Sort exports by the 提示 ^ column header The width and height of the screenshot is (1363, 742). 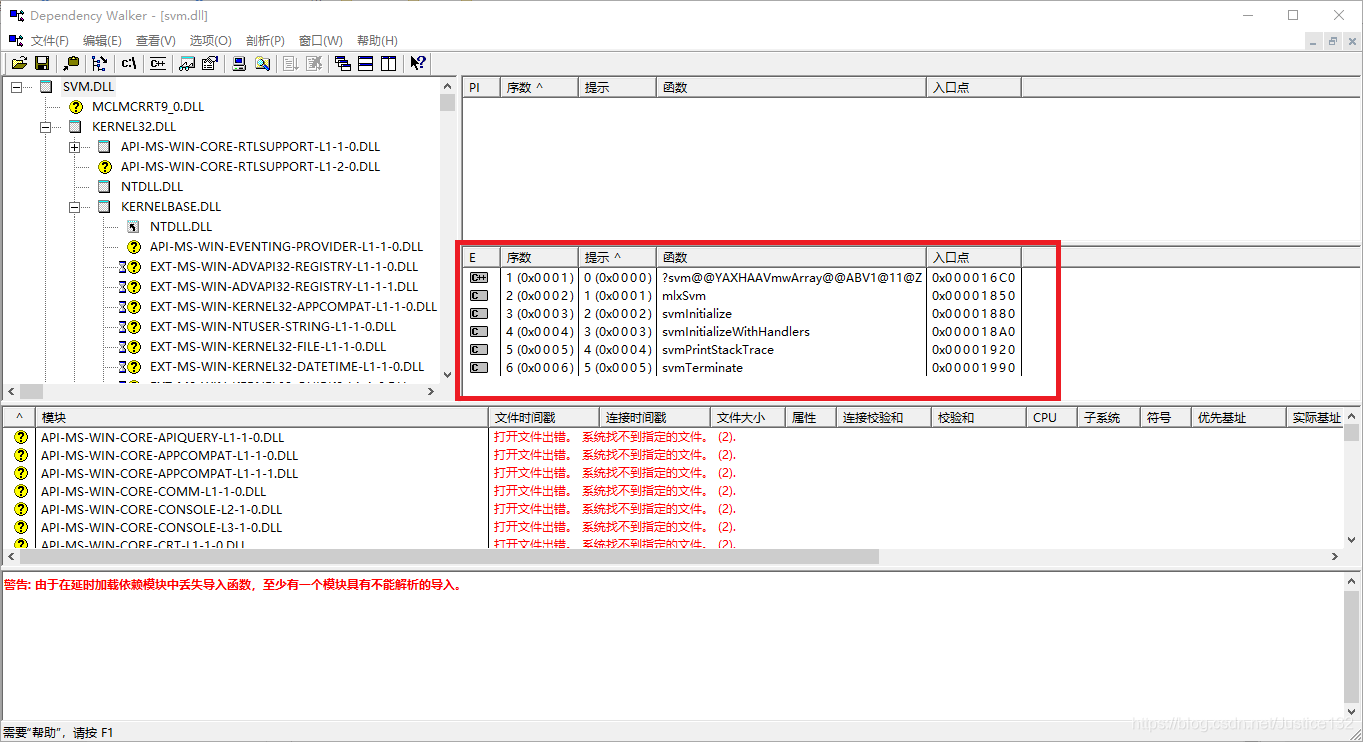tap(617, 257)
